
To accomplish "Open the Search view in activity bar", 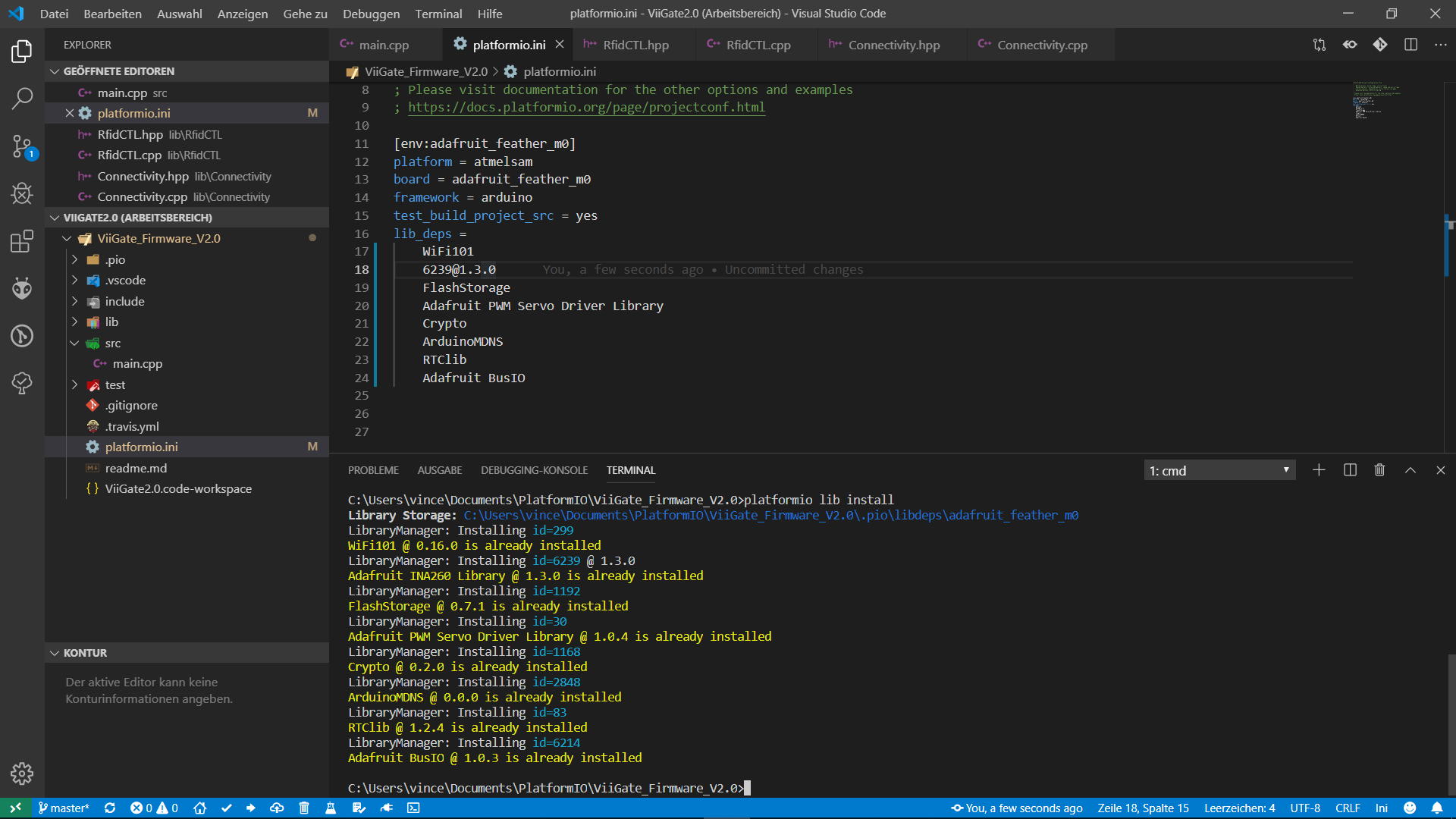I will (x=22, y=99).
